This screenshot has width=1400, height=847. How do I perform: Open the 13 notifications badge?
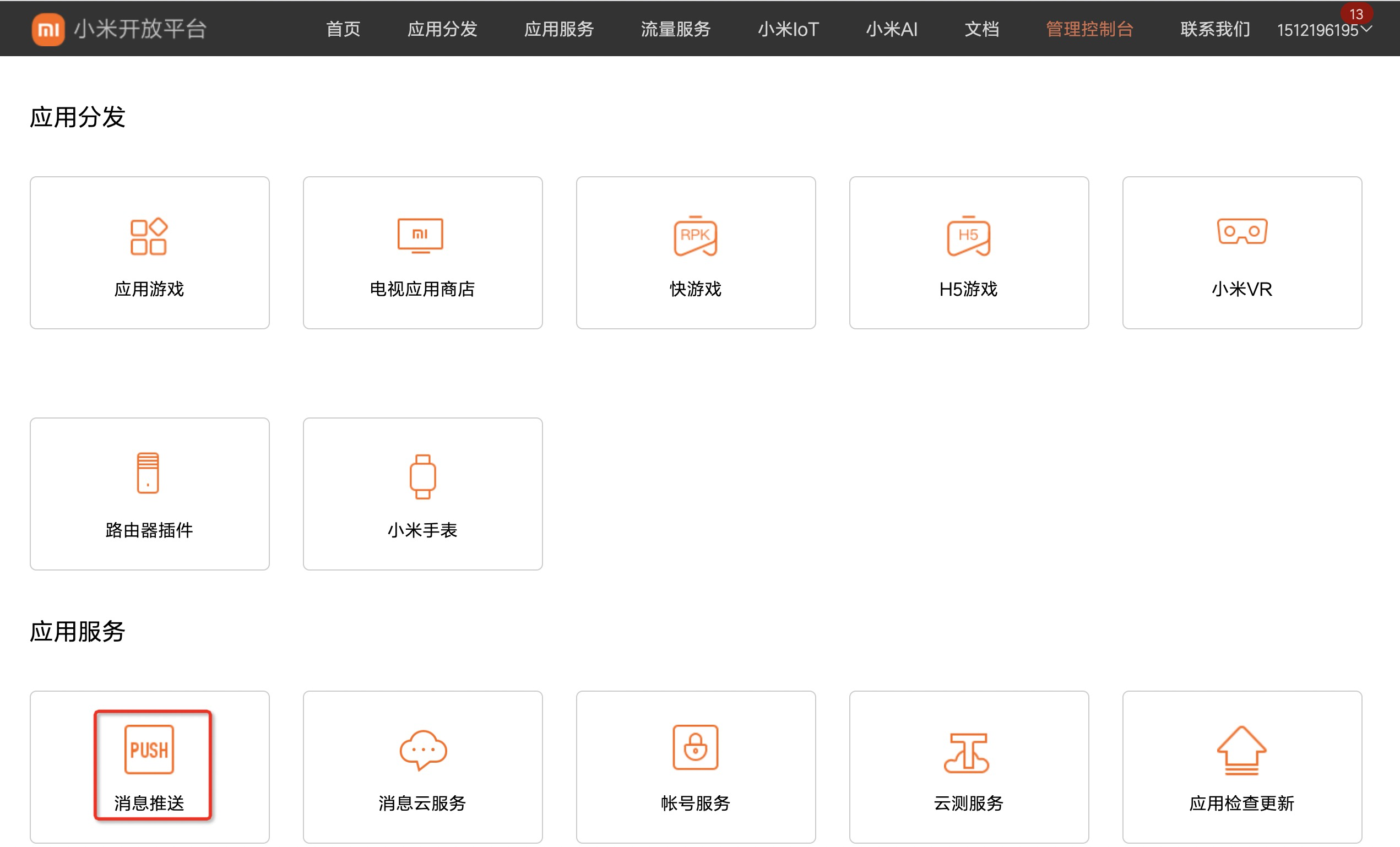(x=1356, y=14)
